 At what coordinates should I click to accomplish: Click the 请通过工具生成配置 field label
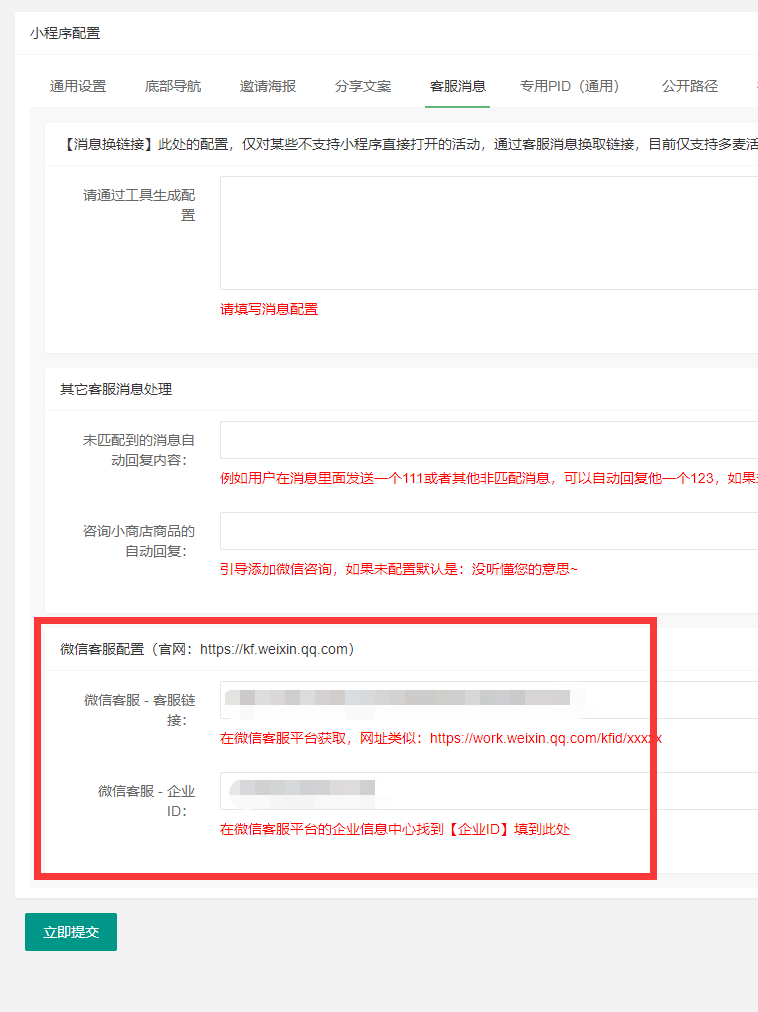click(139, 205)
